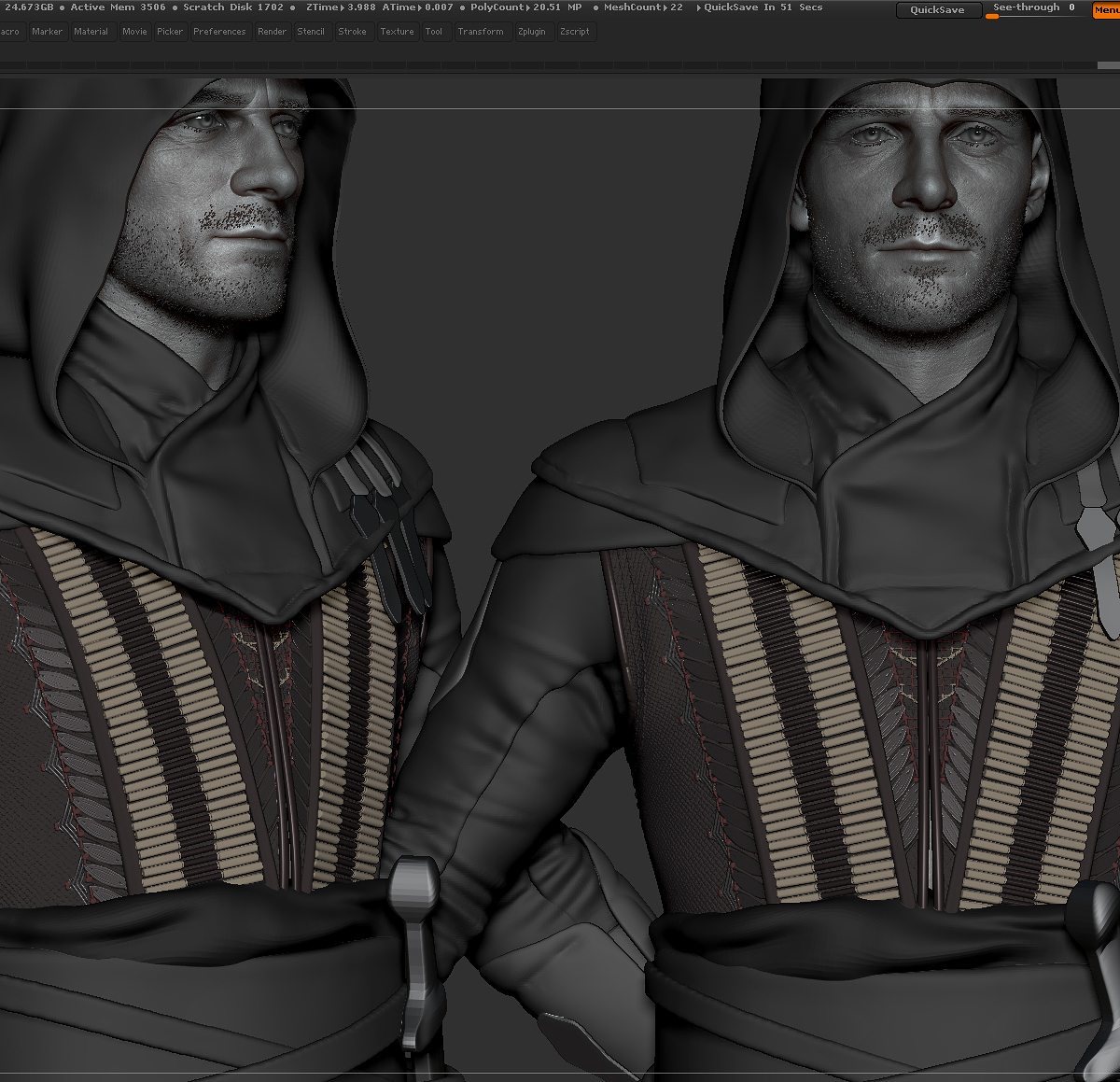Click the ZTime 3.988 readout
The height and width of the screenshot is (1082, 1120).
pos(341,7)
